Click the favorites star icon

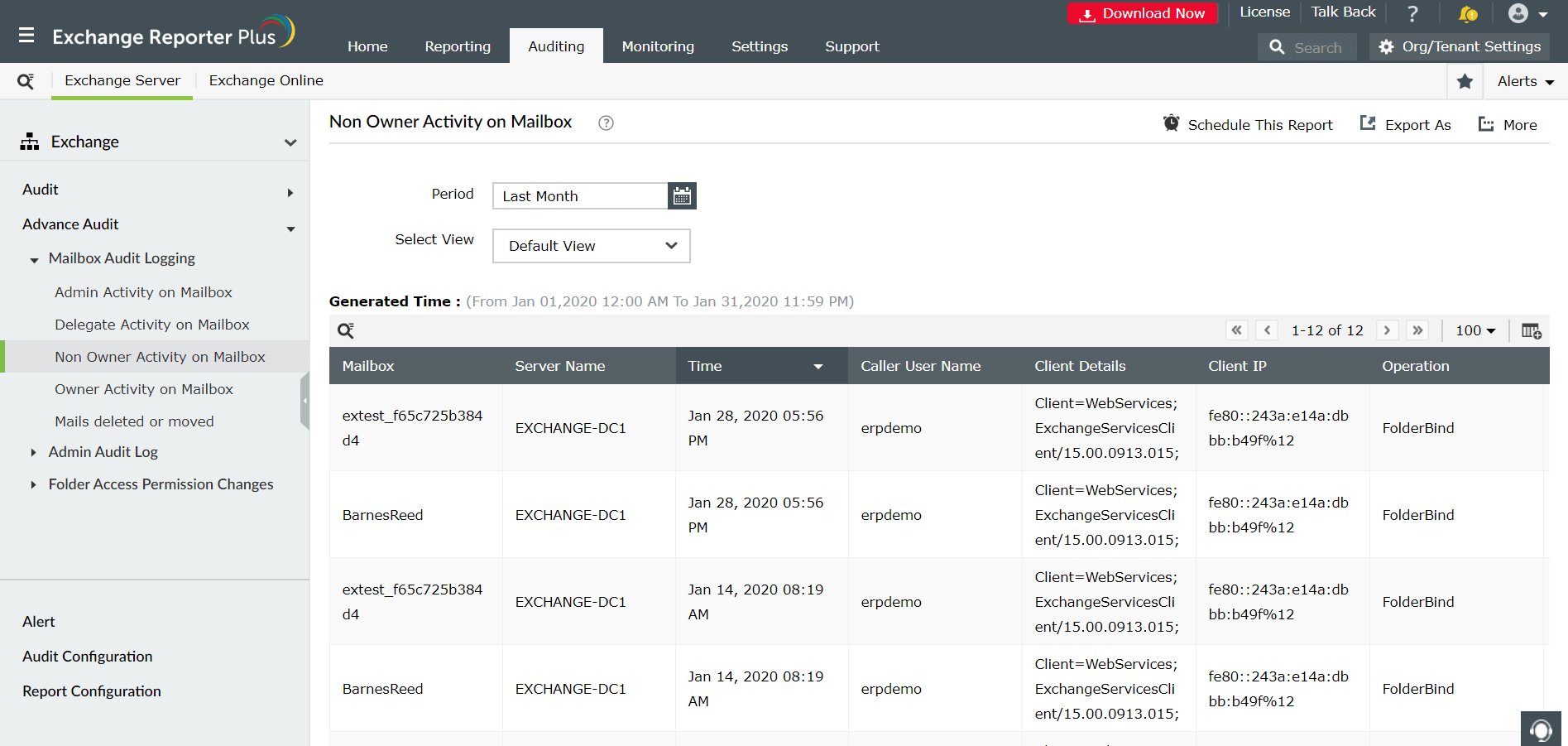[x=1465, y=81]
